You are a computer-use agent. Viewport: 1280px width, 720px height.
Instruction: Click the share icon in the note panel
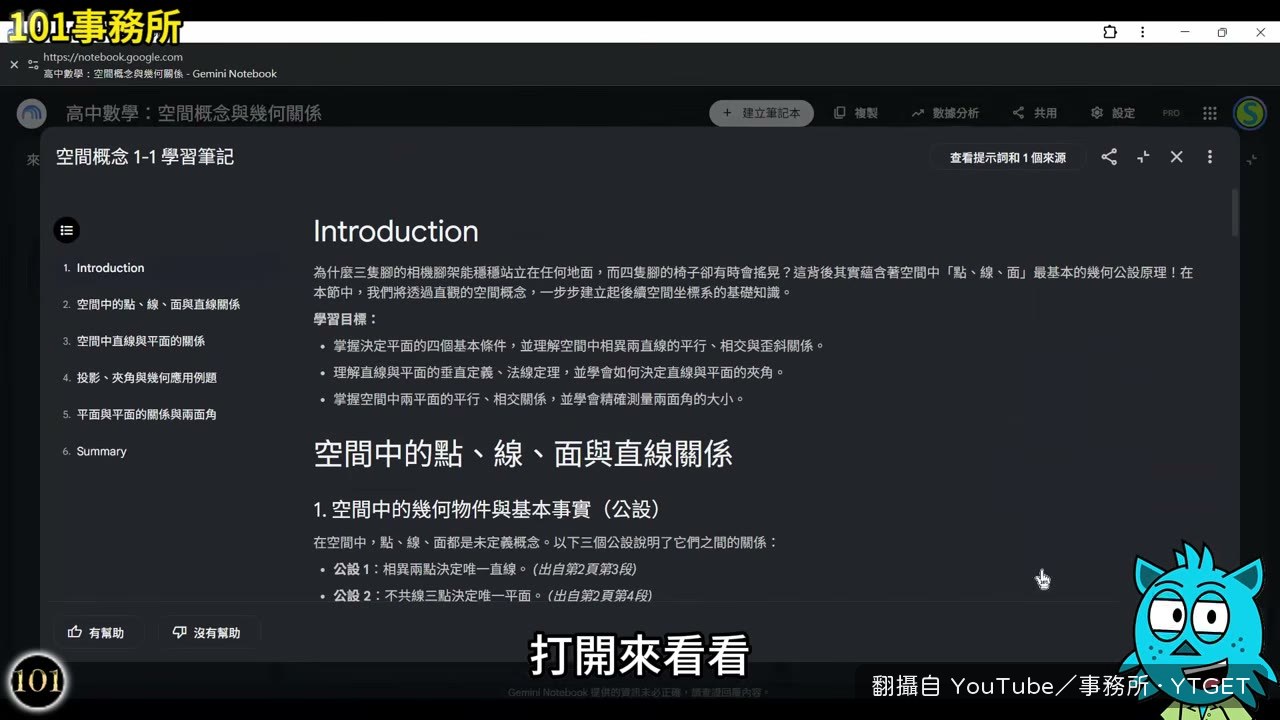point(1109,157)
